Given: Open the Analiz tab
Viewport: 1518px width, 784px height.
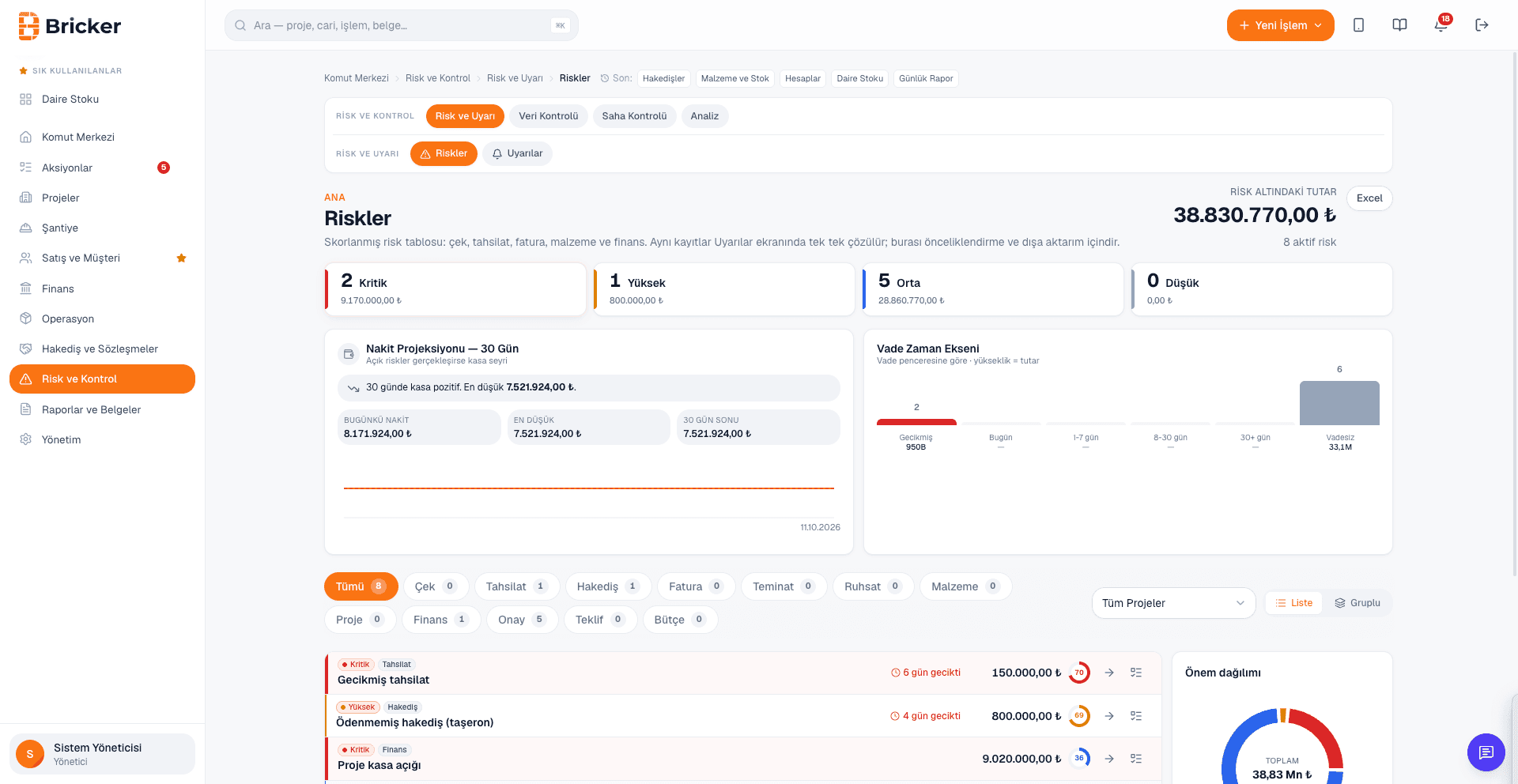Looking at the screenshot, I should tap(704, 116).
